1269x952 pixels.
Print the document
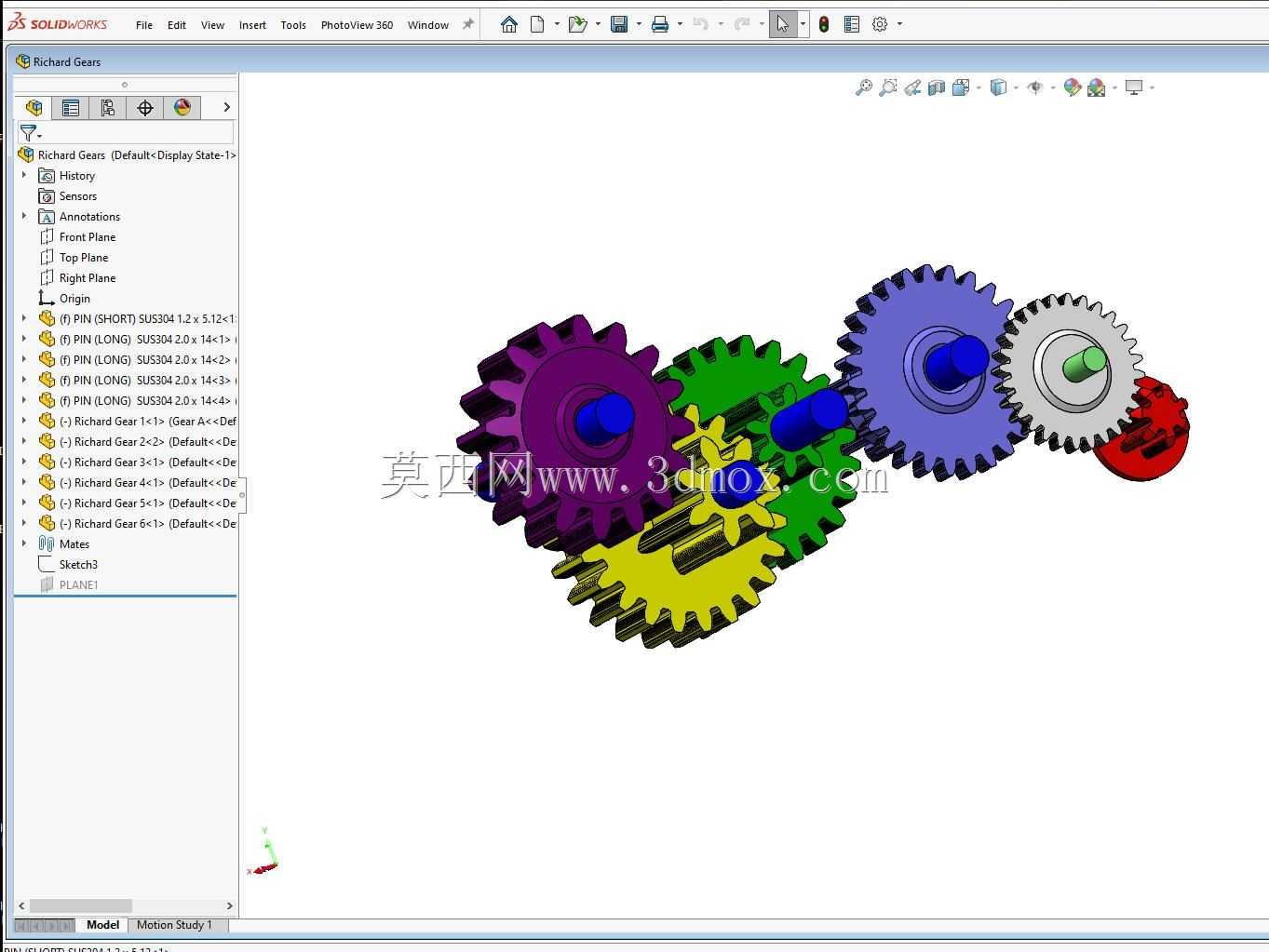(660, 24)
